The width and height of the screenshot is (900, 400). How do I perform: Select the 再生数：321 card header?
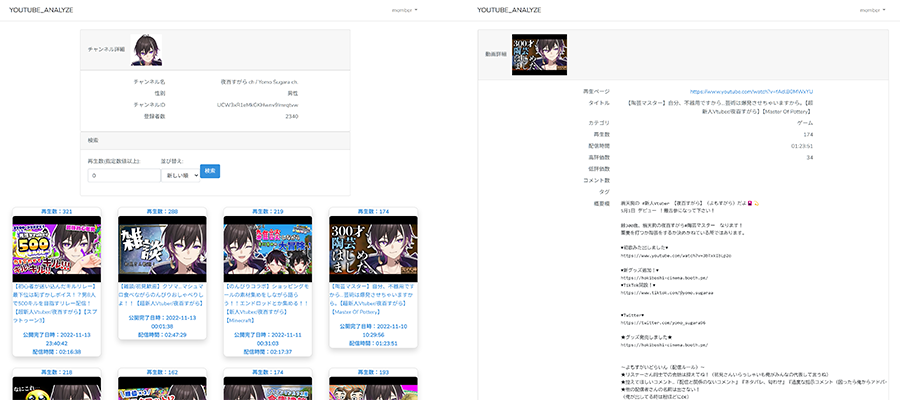(x=56, y=212)
